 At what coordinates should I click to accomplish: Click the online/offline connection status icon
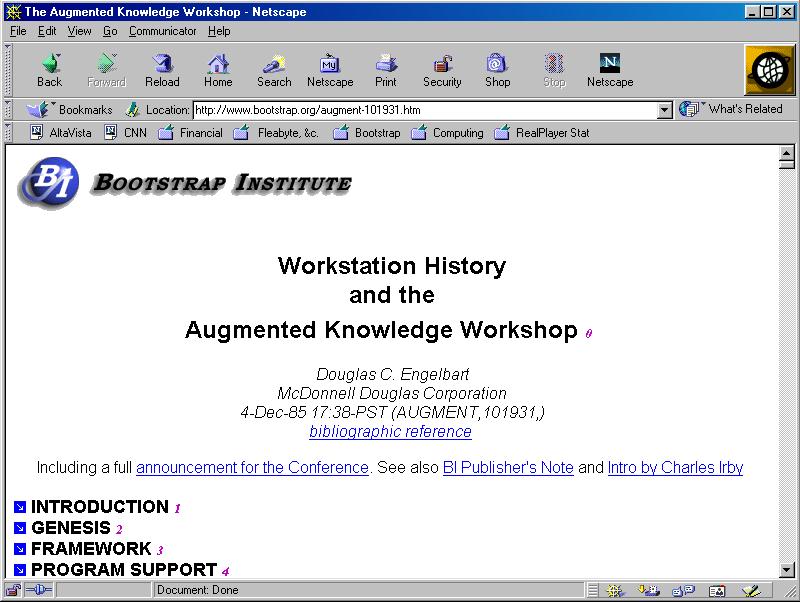point(39,590)
